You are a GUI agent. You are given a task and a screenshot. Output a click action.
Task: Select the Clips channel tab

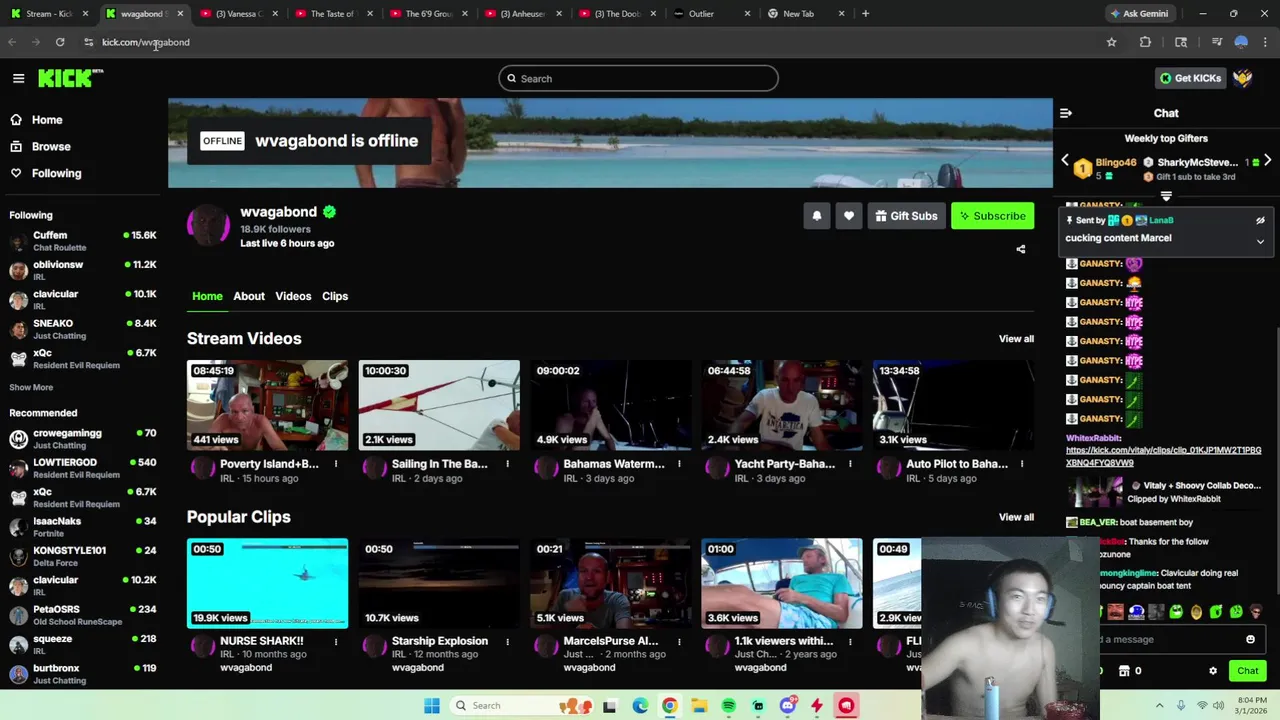(x=335, y=296)
